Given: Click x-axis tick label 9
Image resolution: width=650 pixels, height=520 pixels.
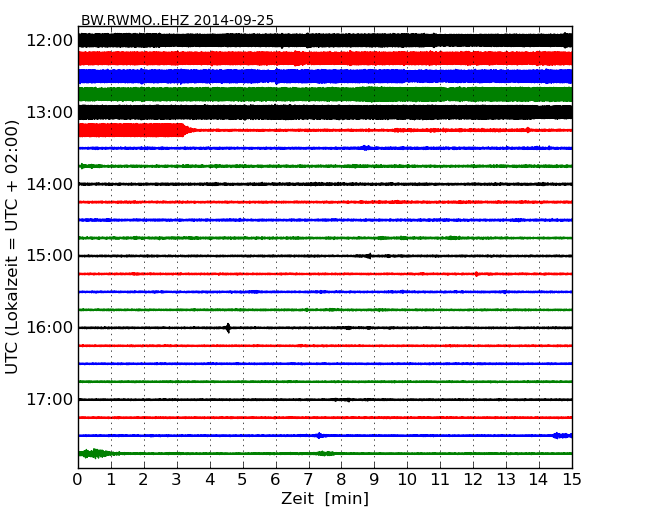Looking at the screenshot, I should point(374,480).
